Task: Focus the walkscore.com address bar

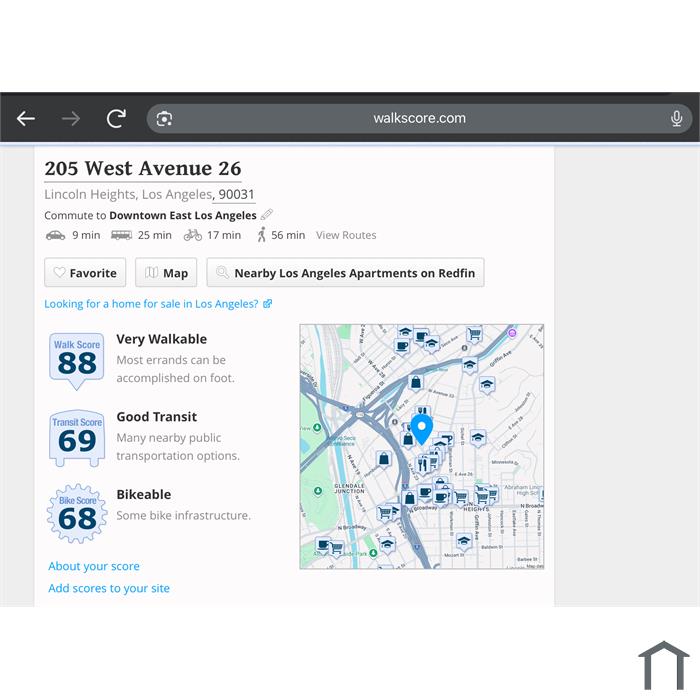Action: coord(419,119)
